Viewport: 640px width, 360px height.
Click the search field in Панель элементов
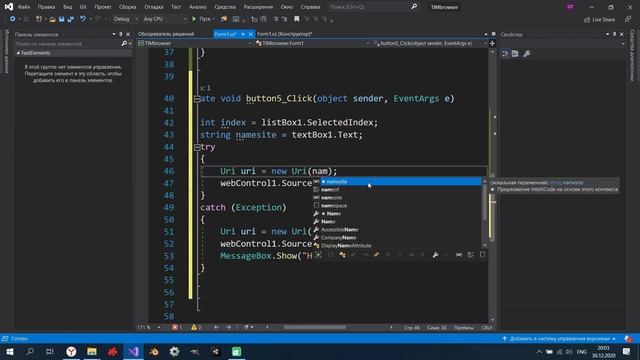67,44
